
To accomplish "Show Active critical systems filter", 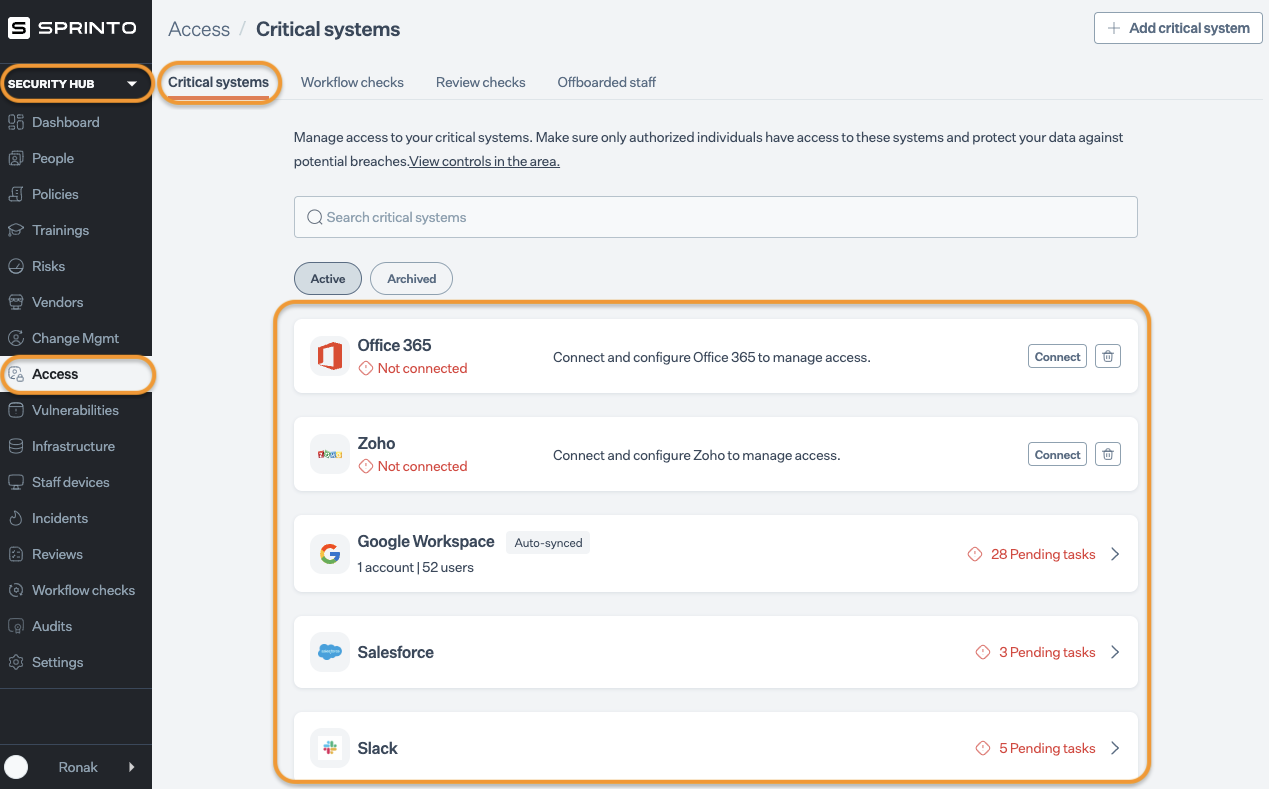I will 328,279.
